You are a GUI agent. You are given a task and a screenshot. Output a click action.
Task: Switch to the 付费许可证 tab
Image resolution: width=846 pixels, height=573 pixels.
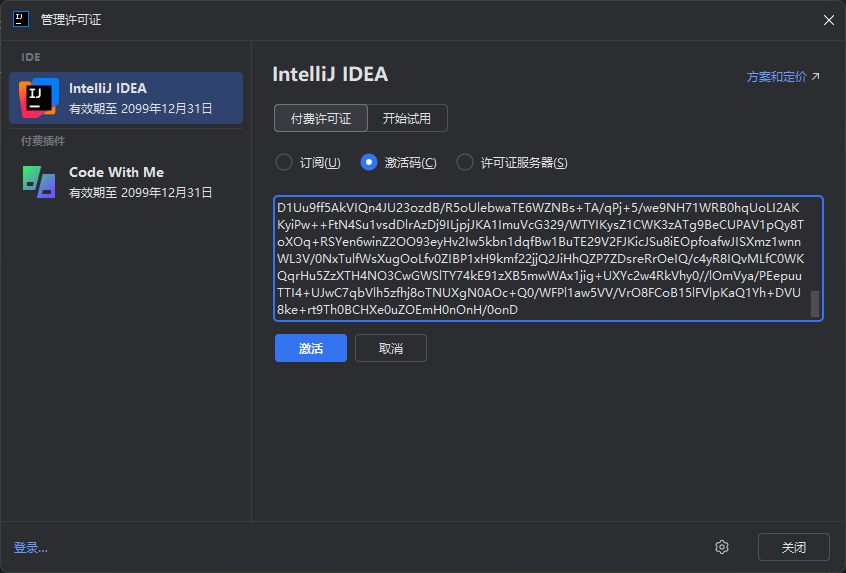click(x=321, y=118)
